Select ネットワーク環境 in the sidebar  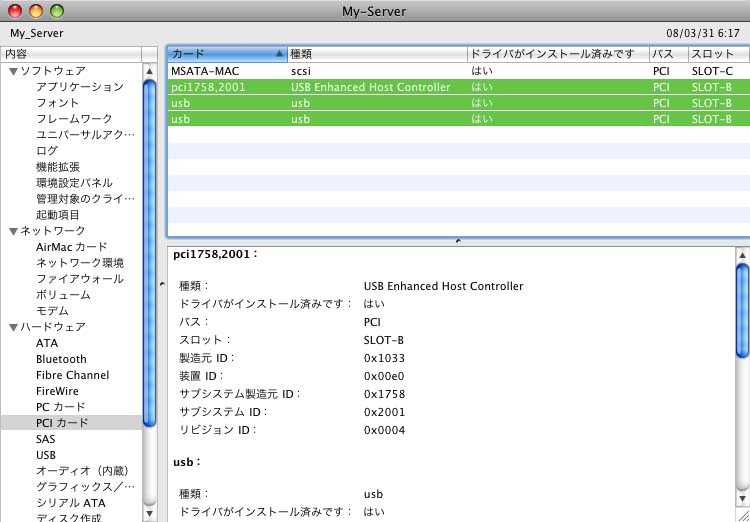pos(80,263)
